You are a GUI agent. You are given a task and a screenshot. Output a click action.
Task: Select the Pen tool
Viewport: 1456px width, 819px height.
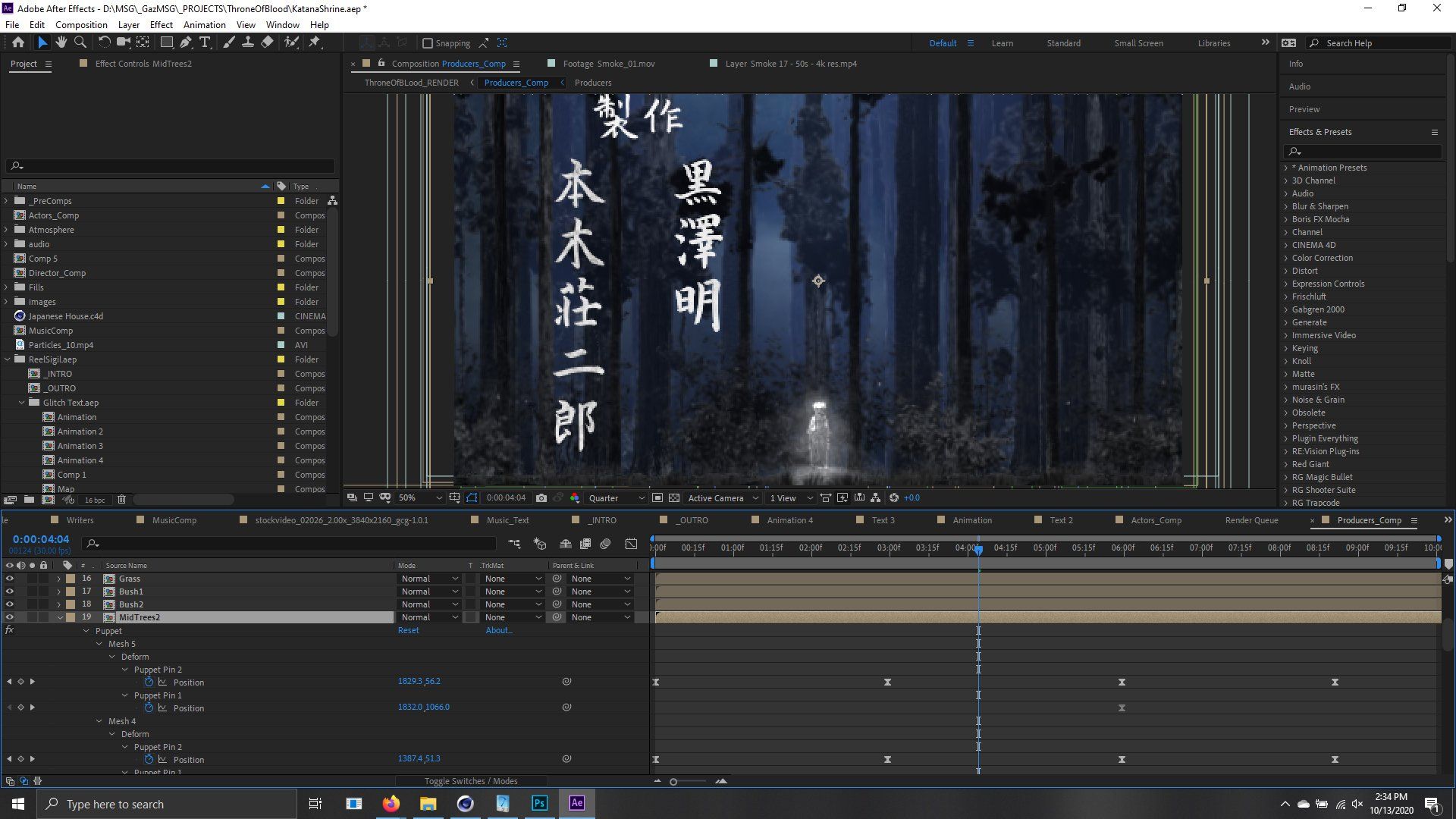186,42
